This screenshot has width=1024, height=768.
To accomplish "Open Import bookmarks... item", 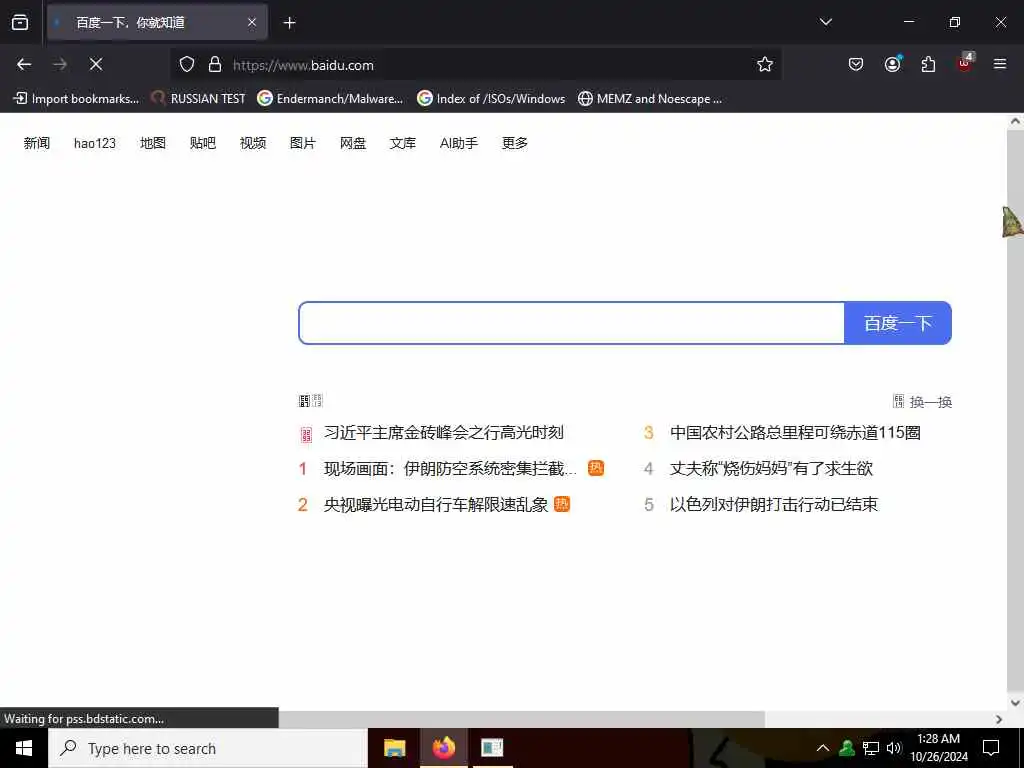I will click(x=76, y=99).
